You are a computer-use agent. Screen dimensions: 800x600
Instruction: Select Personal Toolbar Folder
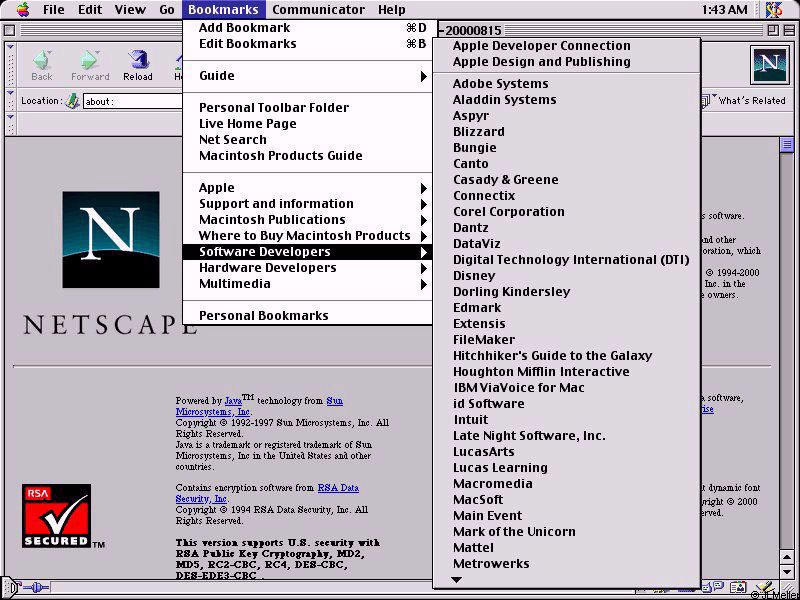[307, 108]
